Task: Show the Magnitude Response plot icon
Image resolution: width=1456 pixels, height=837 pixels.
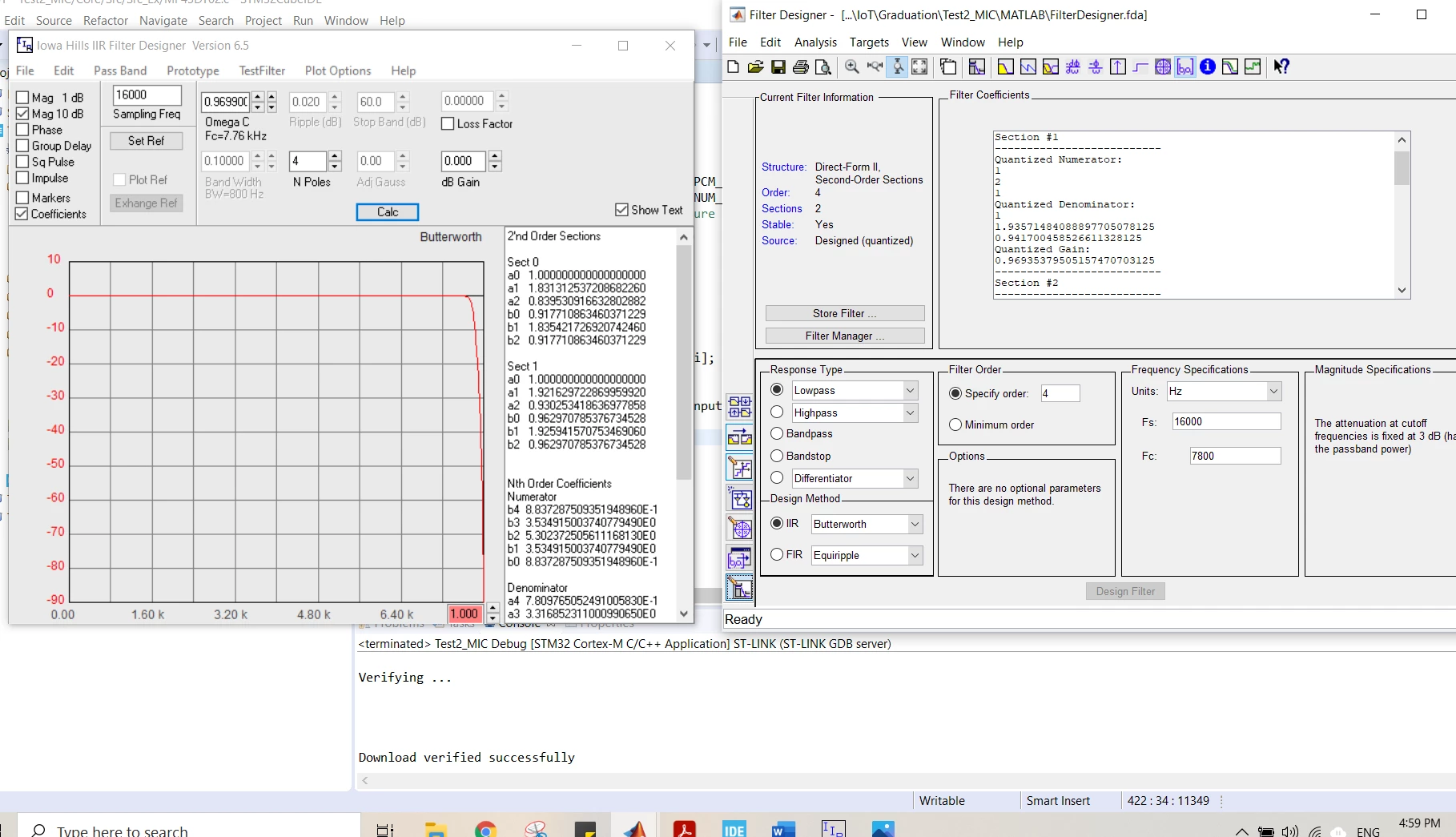Action: pos(1005,66)
